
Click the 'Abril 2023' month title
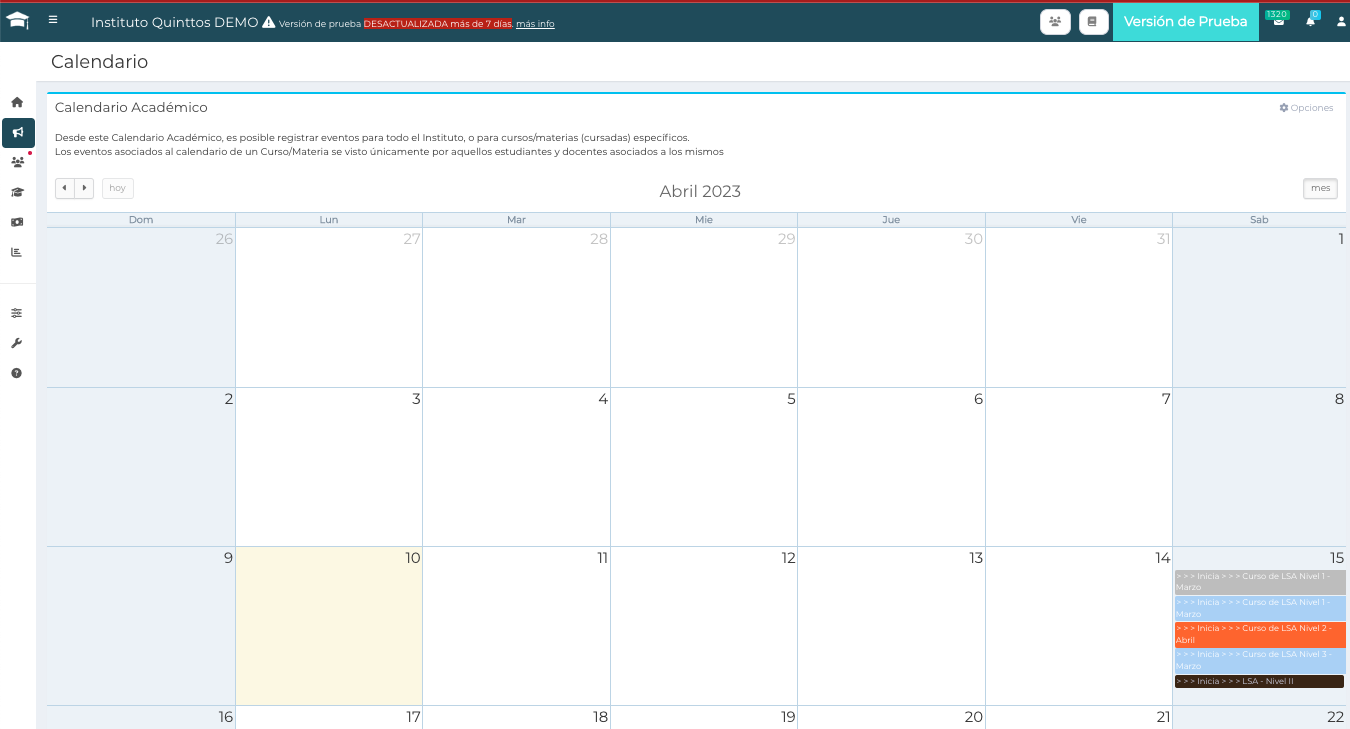coord(700,191)
